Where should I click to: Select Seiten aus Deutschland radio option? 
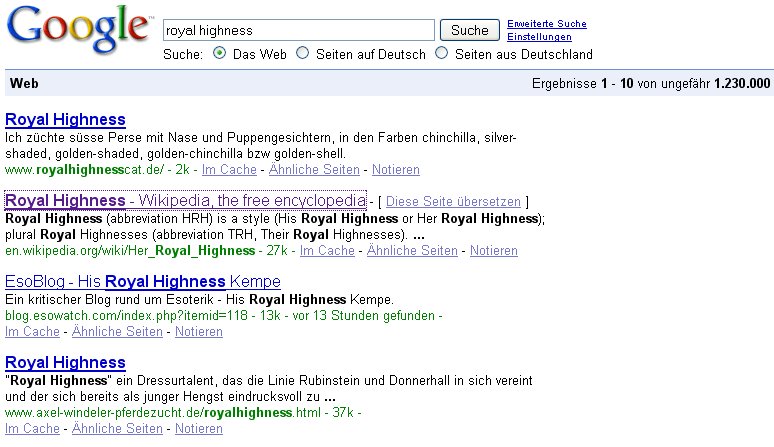point(442,53)
